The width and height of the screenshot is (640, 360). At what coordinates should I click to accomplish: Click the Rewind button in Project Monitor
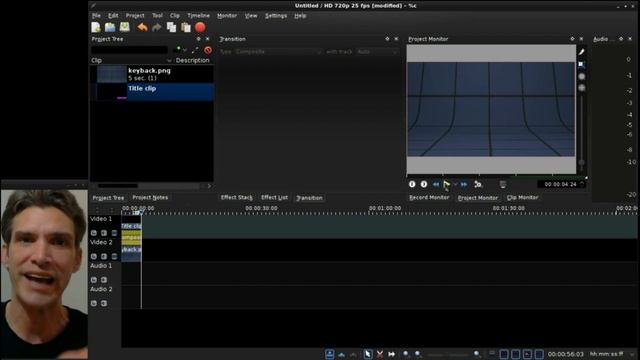(436, 184)
